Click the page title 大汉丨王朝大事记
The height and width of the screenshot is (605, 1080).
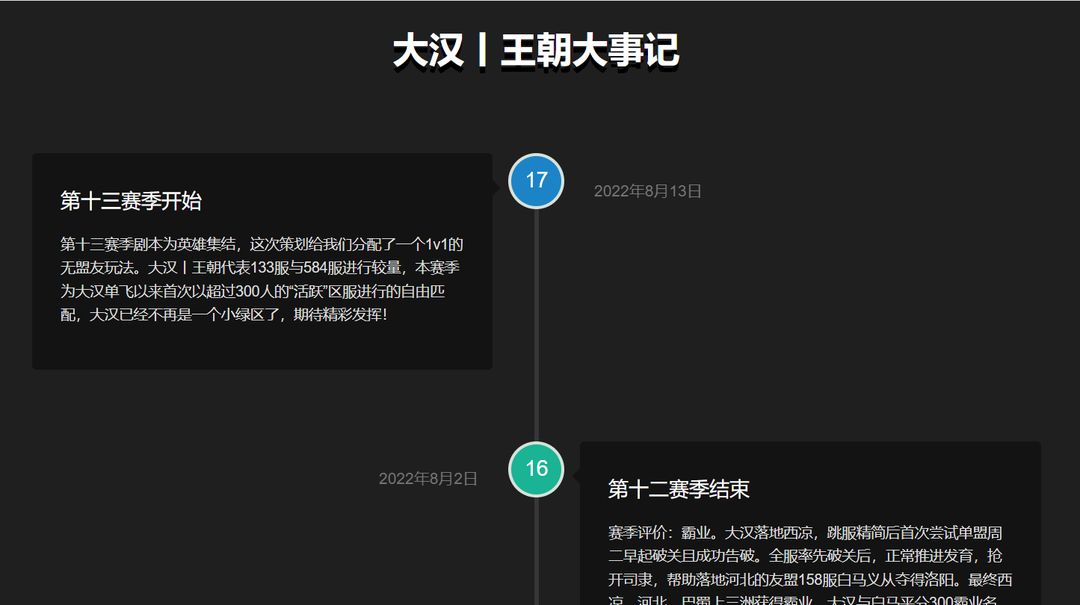point(537,51)
